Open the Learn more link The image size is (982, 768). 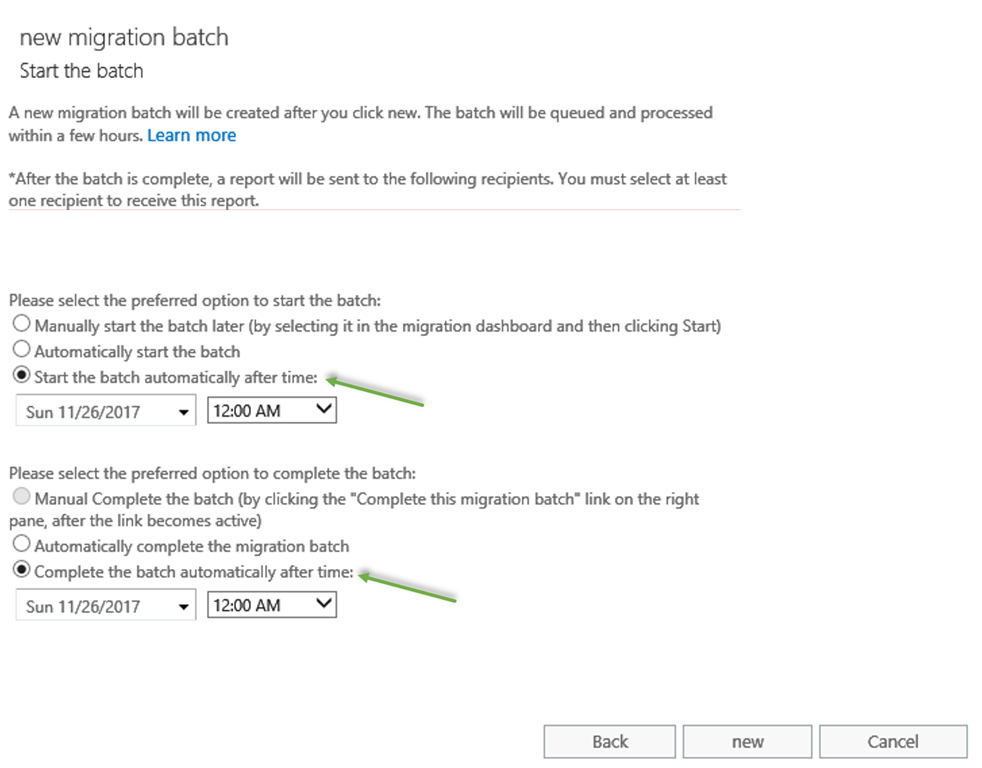point(191,135)
